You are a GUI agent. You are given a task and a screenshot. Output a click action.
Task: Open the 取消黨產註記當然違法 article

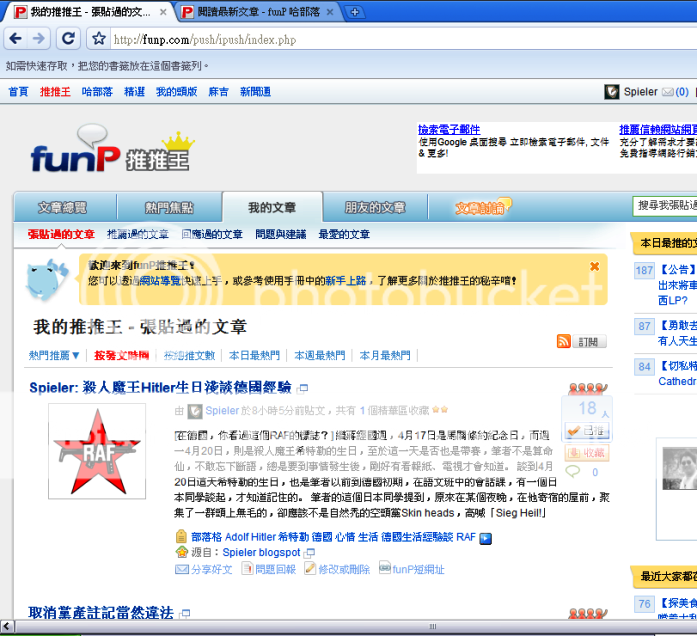coord(101,613)
